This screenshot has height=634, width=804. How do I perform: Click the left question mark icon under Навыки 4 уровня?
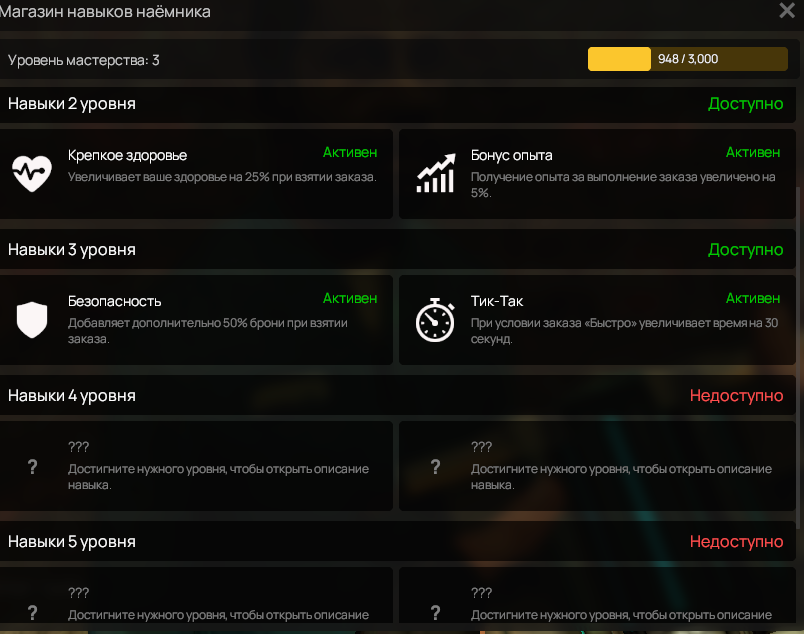tap(32, 466)
